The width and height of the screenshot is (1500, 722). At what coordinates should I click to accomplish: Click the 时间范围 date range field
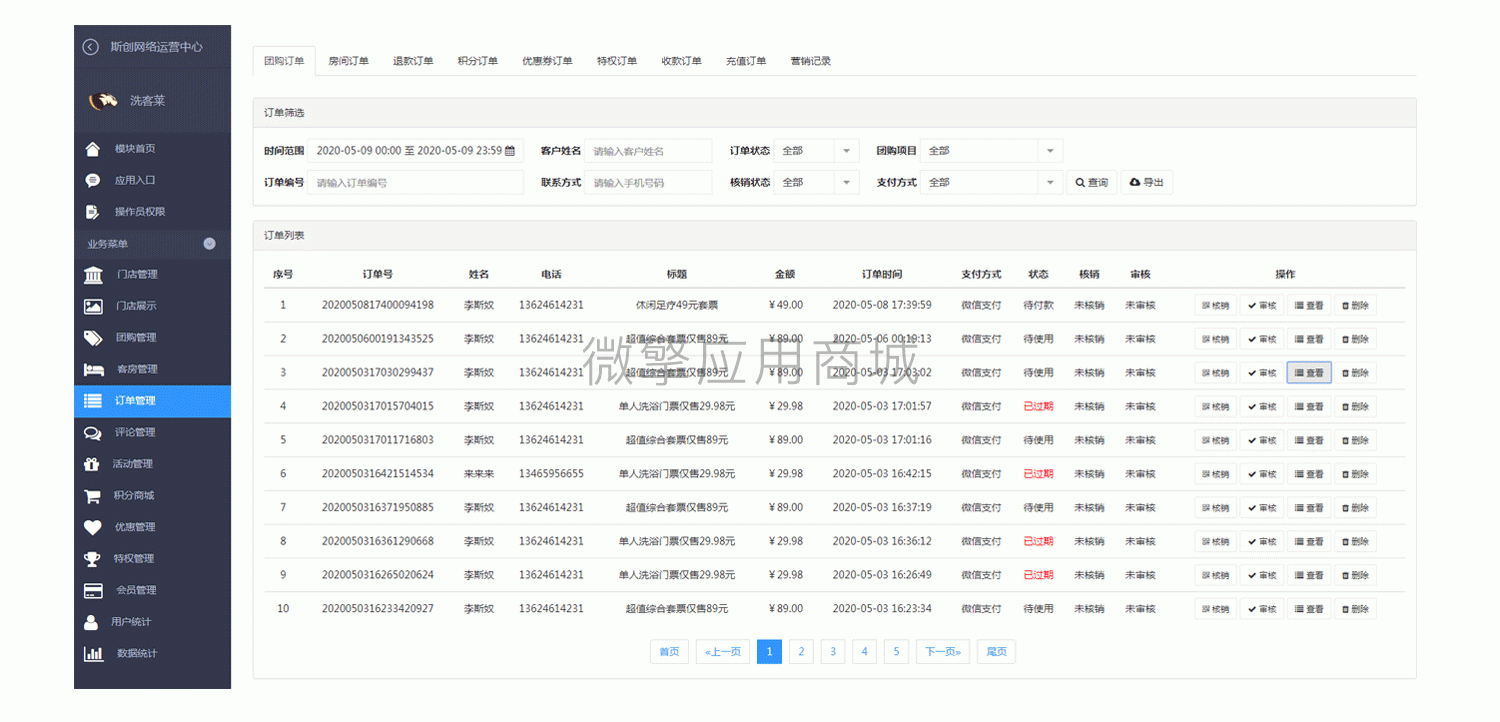[415, 151]
